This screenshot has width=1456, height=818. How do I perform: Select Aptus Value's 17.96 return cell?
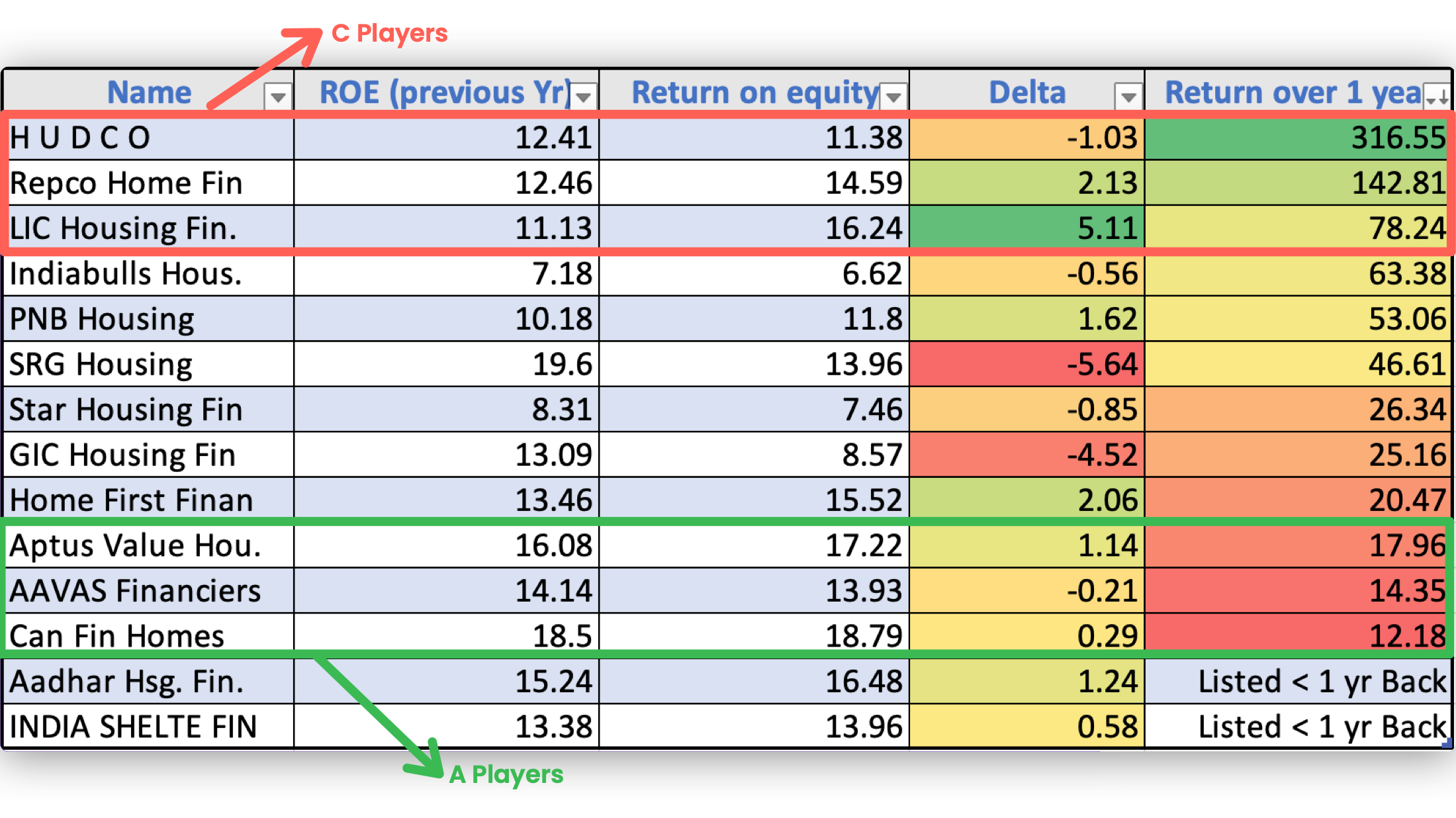(1298, 545)
